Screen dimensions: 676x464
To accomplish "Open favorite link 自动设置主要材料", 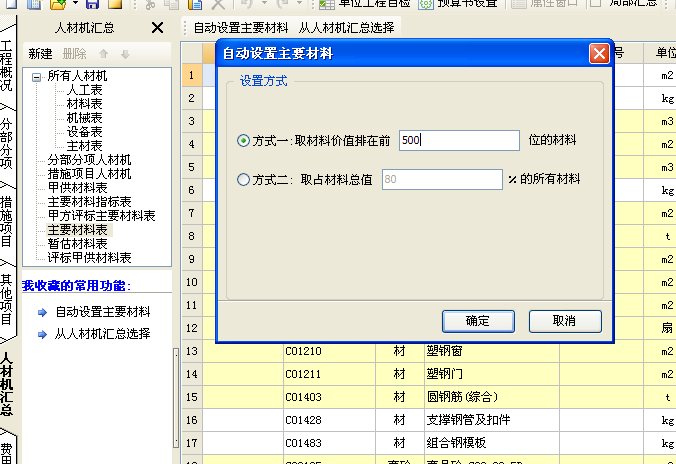I will (x=103, y=312).
